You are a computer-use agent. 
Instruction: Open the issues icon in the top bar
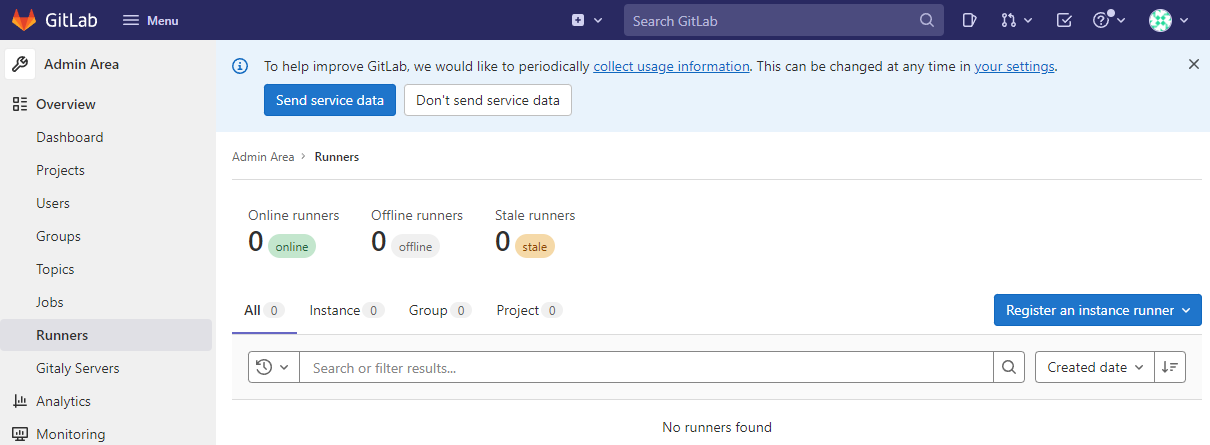coord(969,20)
